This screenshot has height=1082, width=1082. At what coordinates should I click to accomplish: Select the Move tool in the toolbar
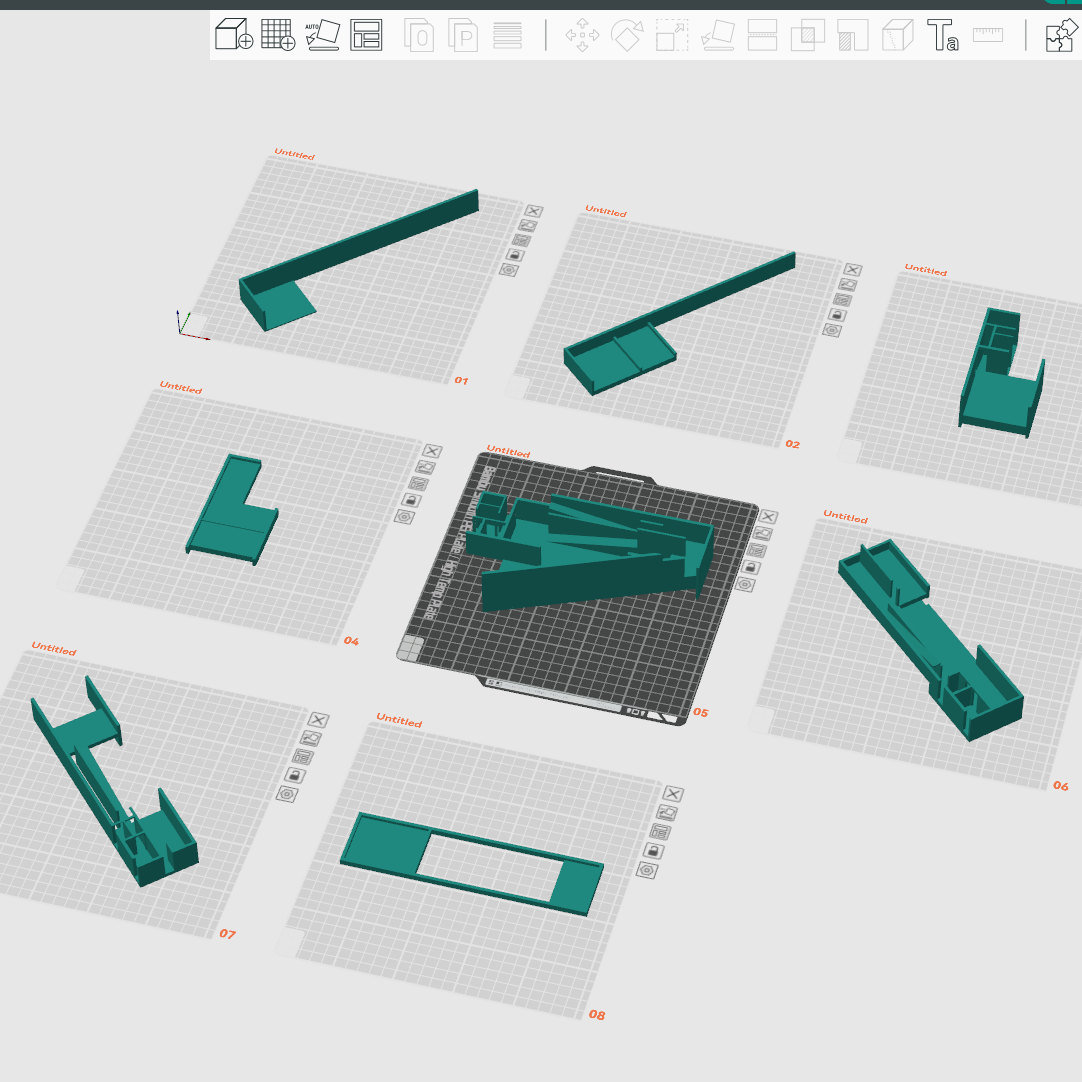click(582, 36)
